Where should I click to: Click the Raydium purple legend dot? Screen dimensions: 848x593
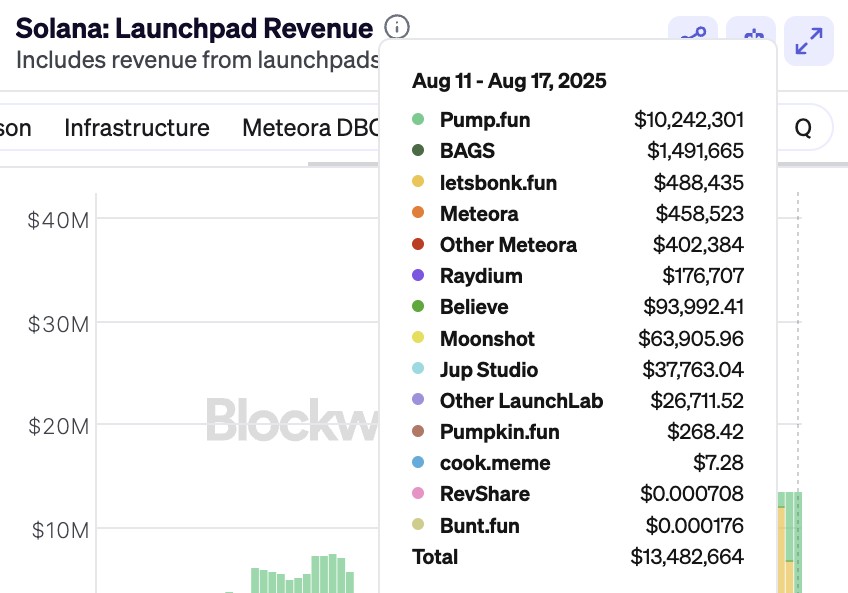pos(418,275)
